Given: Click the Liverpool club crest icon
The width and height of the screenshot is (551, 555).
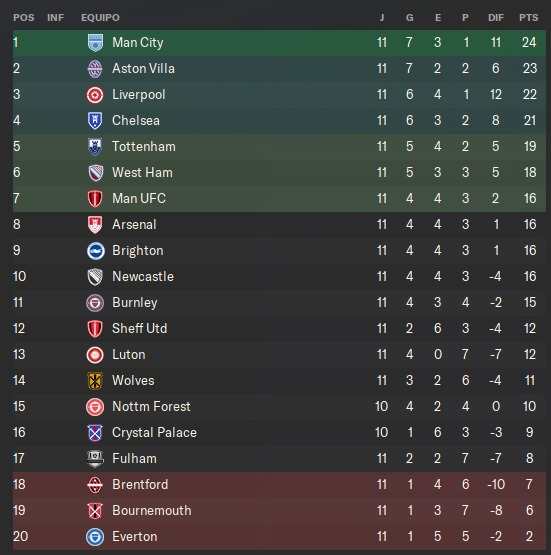Looking at the screenshot, I should click(95, 95).
